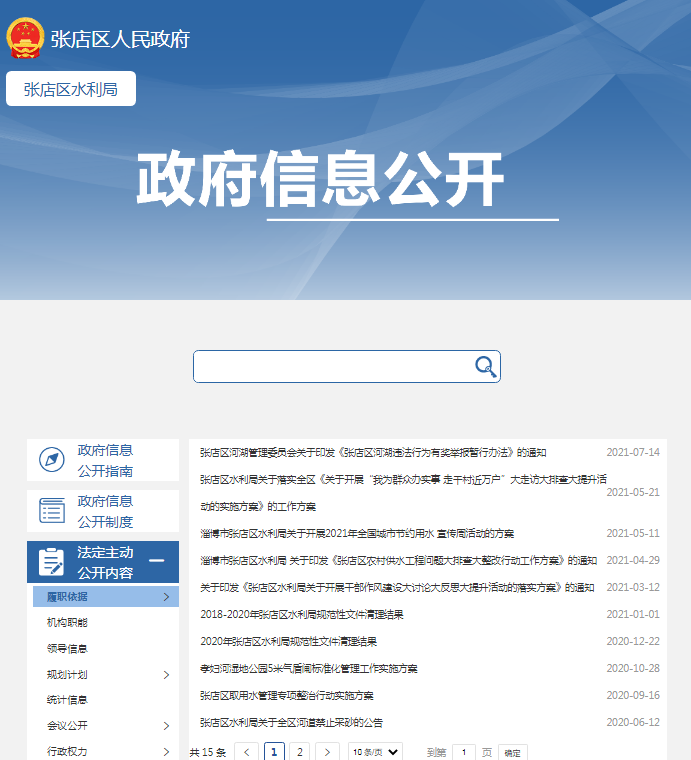Click the national emblem logo
The height and width of the screenshot is (760, 691).
tap(25, 38)
